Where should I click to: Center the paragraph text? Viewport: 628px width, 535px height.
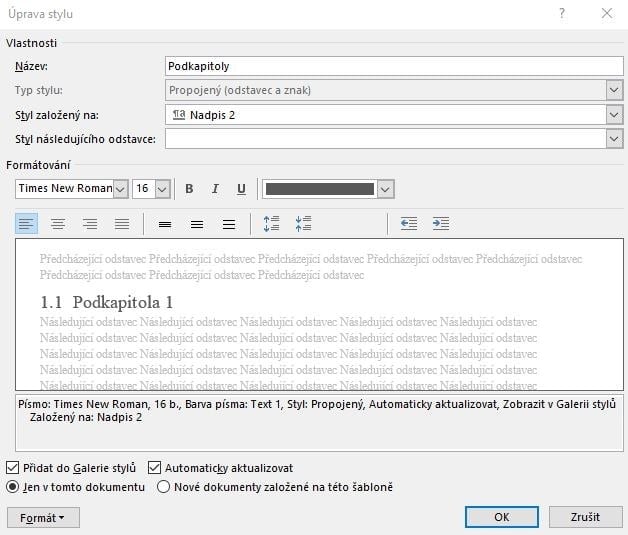58,224
